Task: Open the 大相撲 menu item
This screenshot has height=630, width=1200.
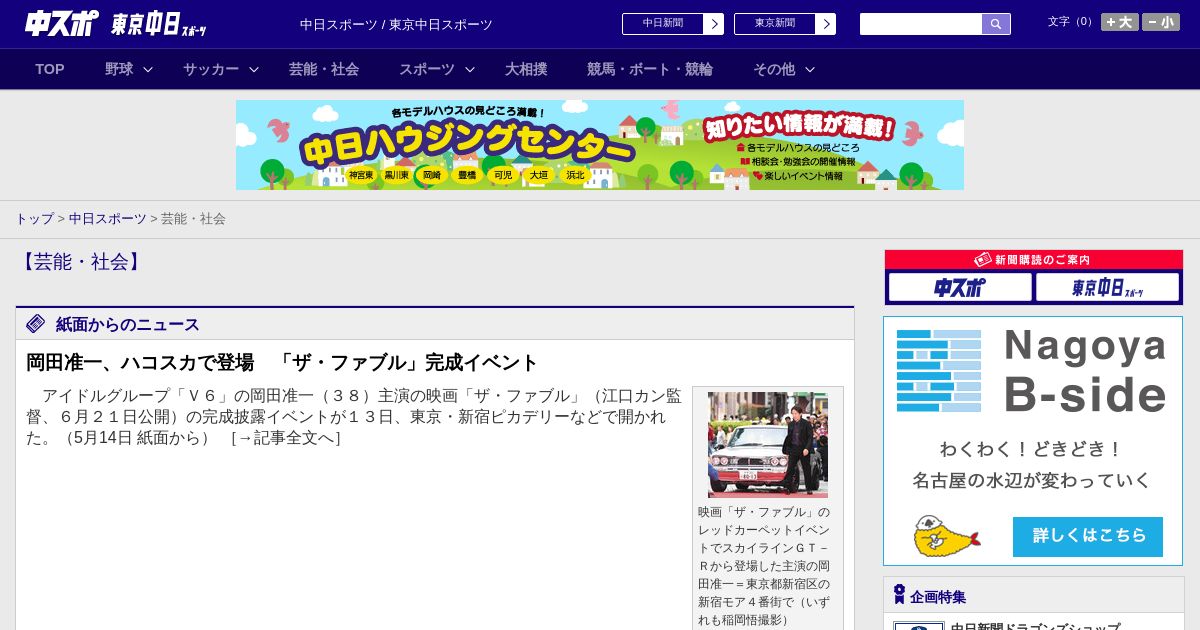Action: point(526,69)
